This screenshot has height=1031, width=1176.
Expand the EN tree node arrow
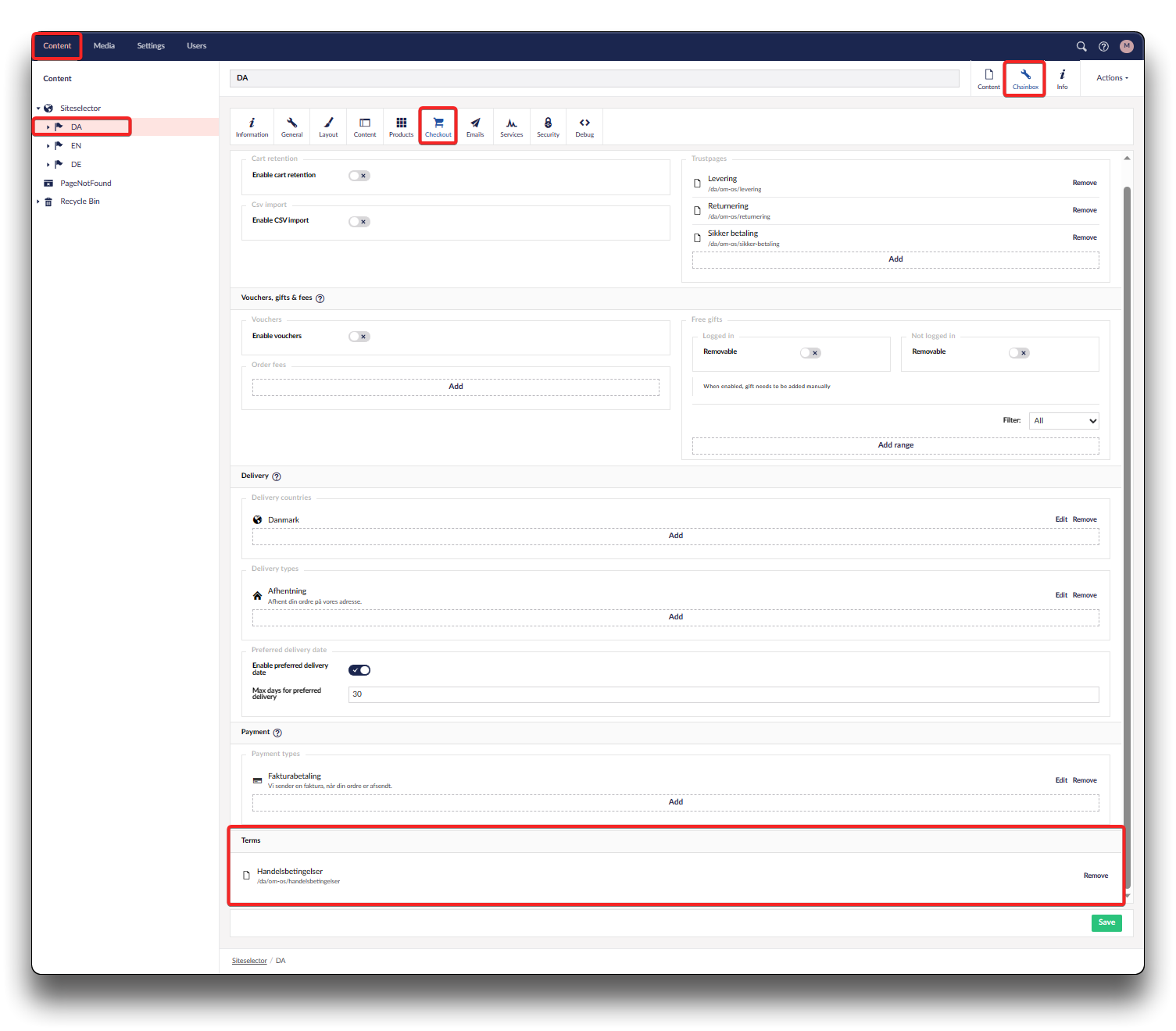(48, 146)
